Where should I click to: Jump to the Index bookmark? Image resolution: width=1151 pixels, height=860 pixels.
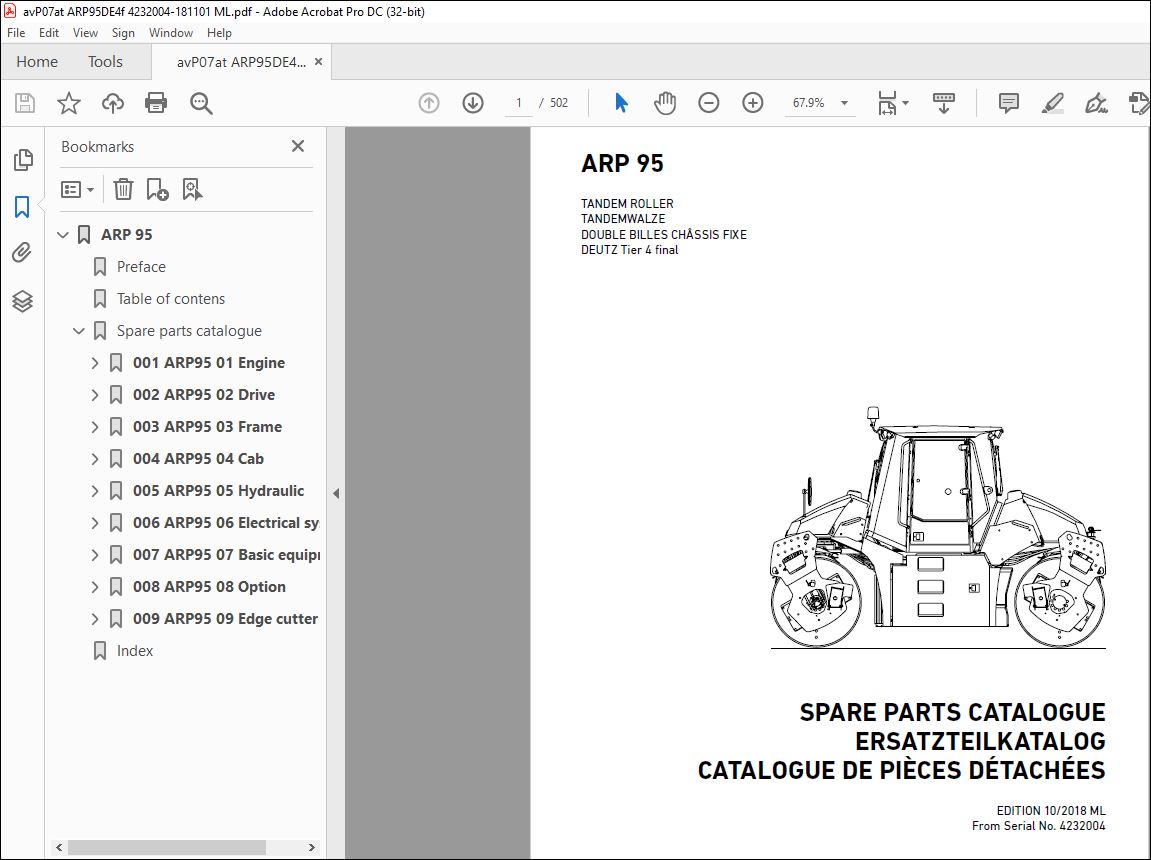pos(135,651)
